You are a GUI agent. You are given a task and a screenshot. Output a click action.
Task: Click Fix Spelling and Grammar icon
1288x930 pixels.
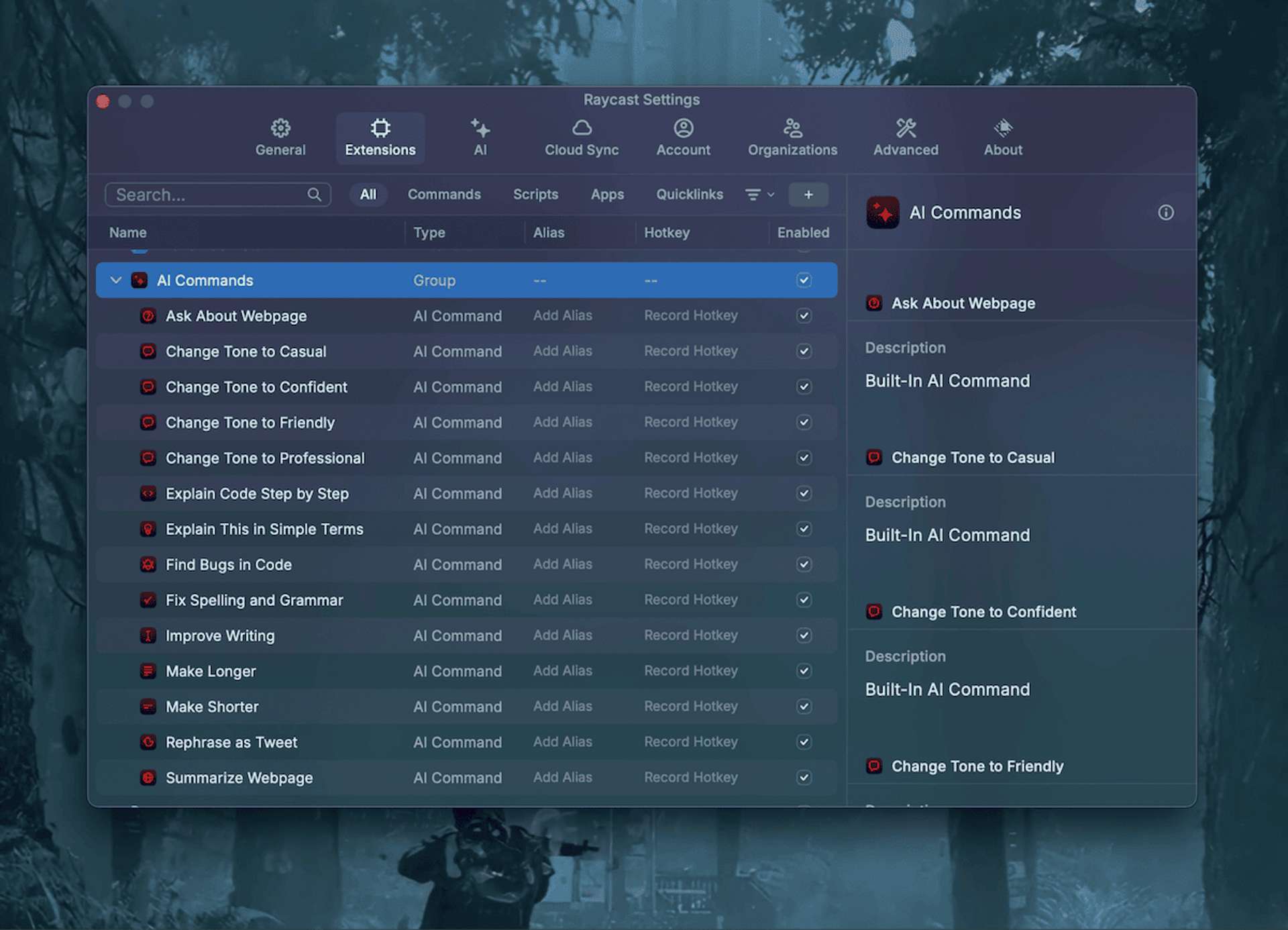[148, 600]
